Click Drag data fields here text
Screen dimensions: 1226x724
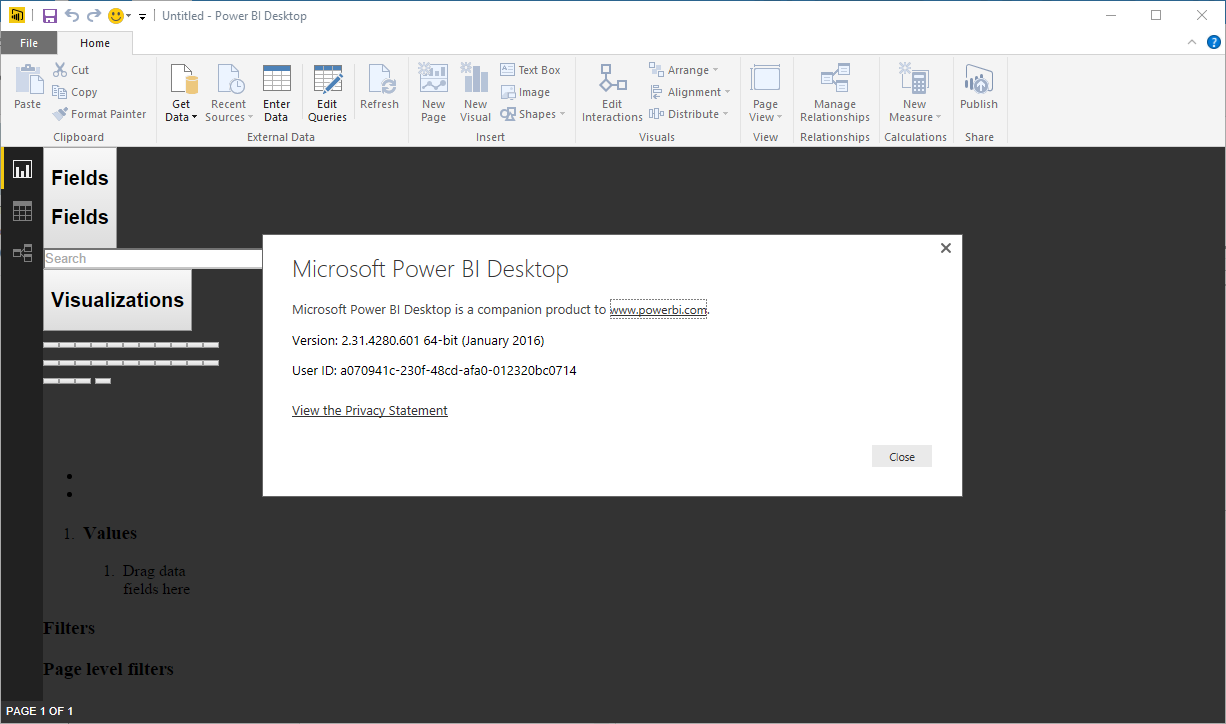156,580
